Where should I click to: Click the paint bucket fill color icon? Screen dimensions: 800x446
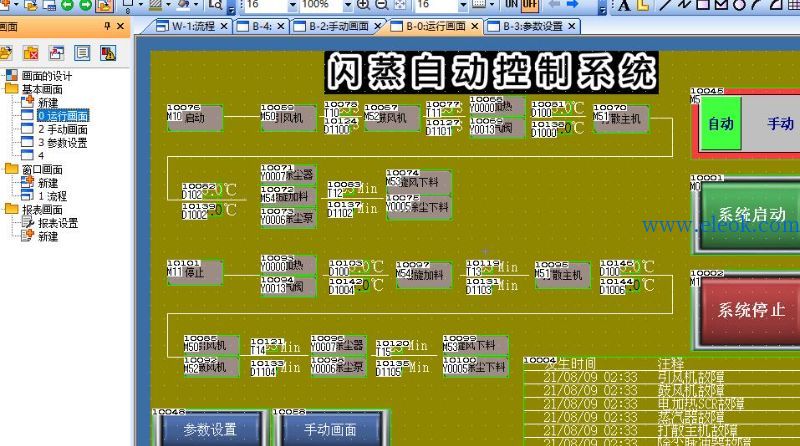coord(183,5)
